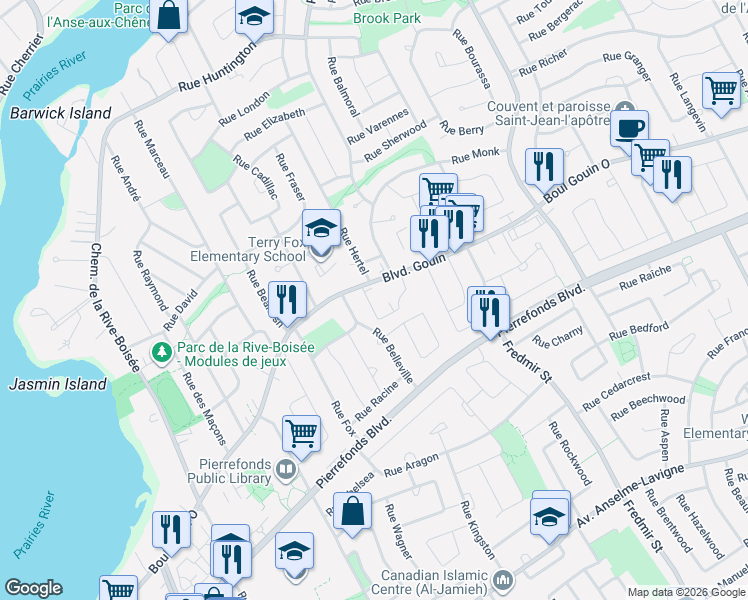This screenshot has height=600, width=748.
Task: Select the tree icon for Parc de la Rive-Boisée
Action: [x=162, y=353]
